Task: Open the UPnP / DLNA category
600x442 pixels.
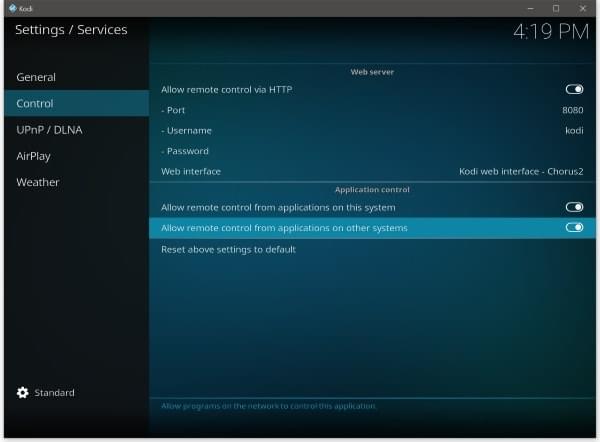Action: click(47, 130)
